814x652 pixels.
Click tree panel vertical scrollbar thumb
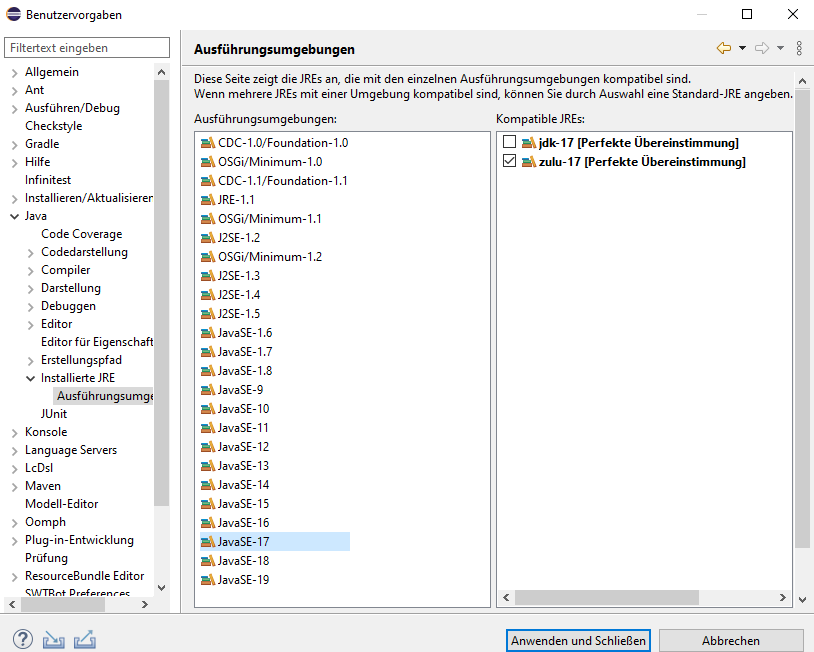[161, 293]
